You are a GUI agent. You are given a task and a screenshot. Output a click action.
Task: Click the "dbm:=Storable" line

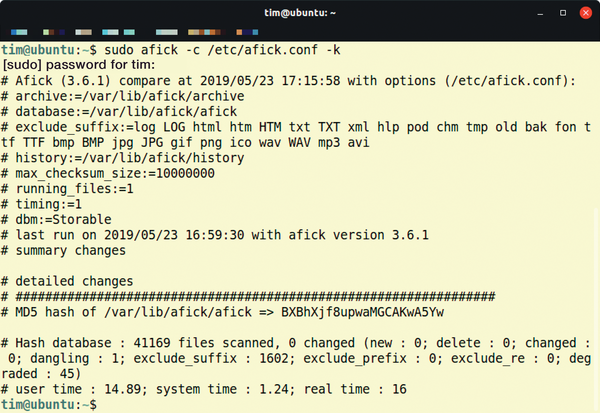tap(61, 225)
